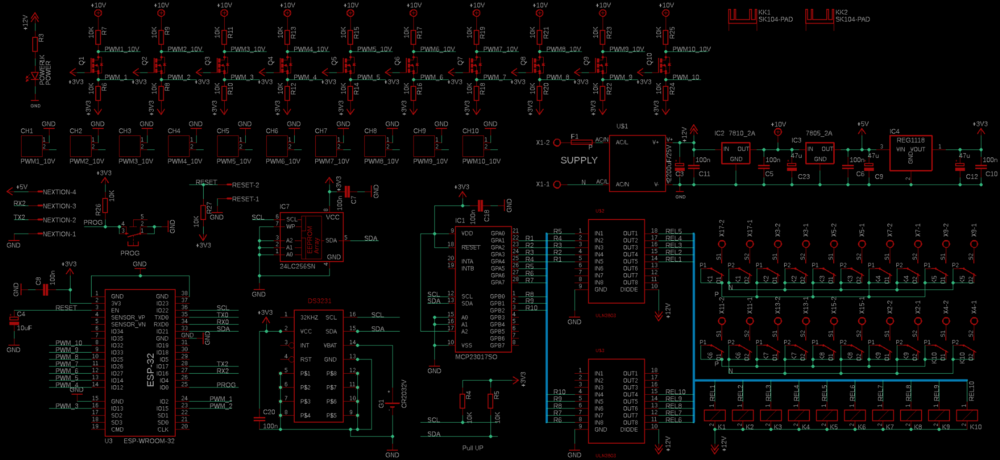The width and height of the screenshot is (1000, 460).
Task: Select the IC3 7805_2A regulator symbol
Action: pyautogui.click(x=820, y=153)
